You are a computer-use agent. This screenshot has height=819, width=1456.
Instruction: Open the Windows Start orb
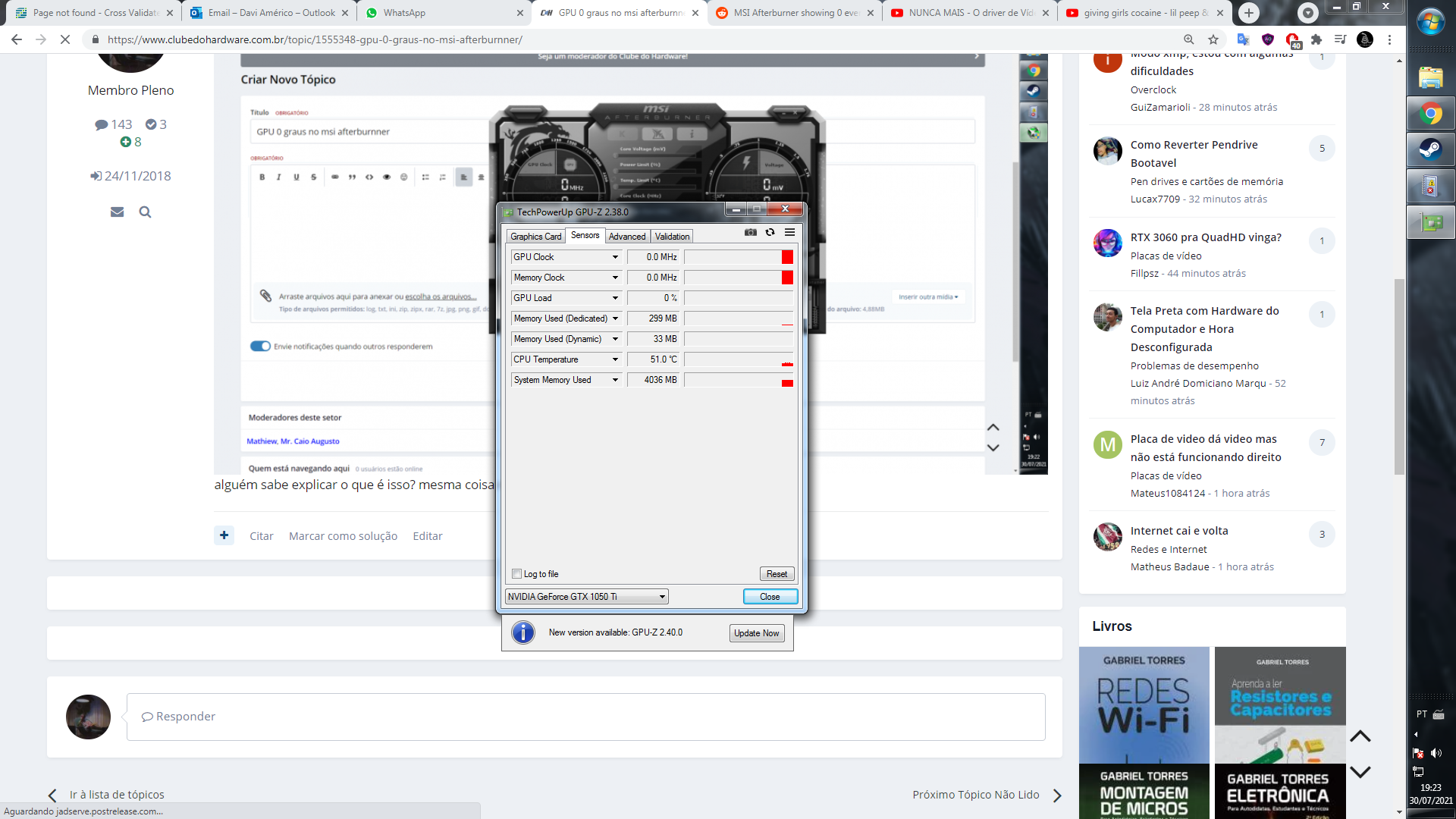pyautogui.click(x=1431, y=23)
